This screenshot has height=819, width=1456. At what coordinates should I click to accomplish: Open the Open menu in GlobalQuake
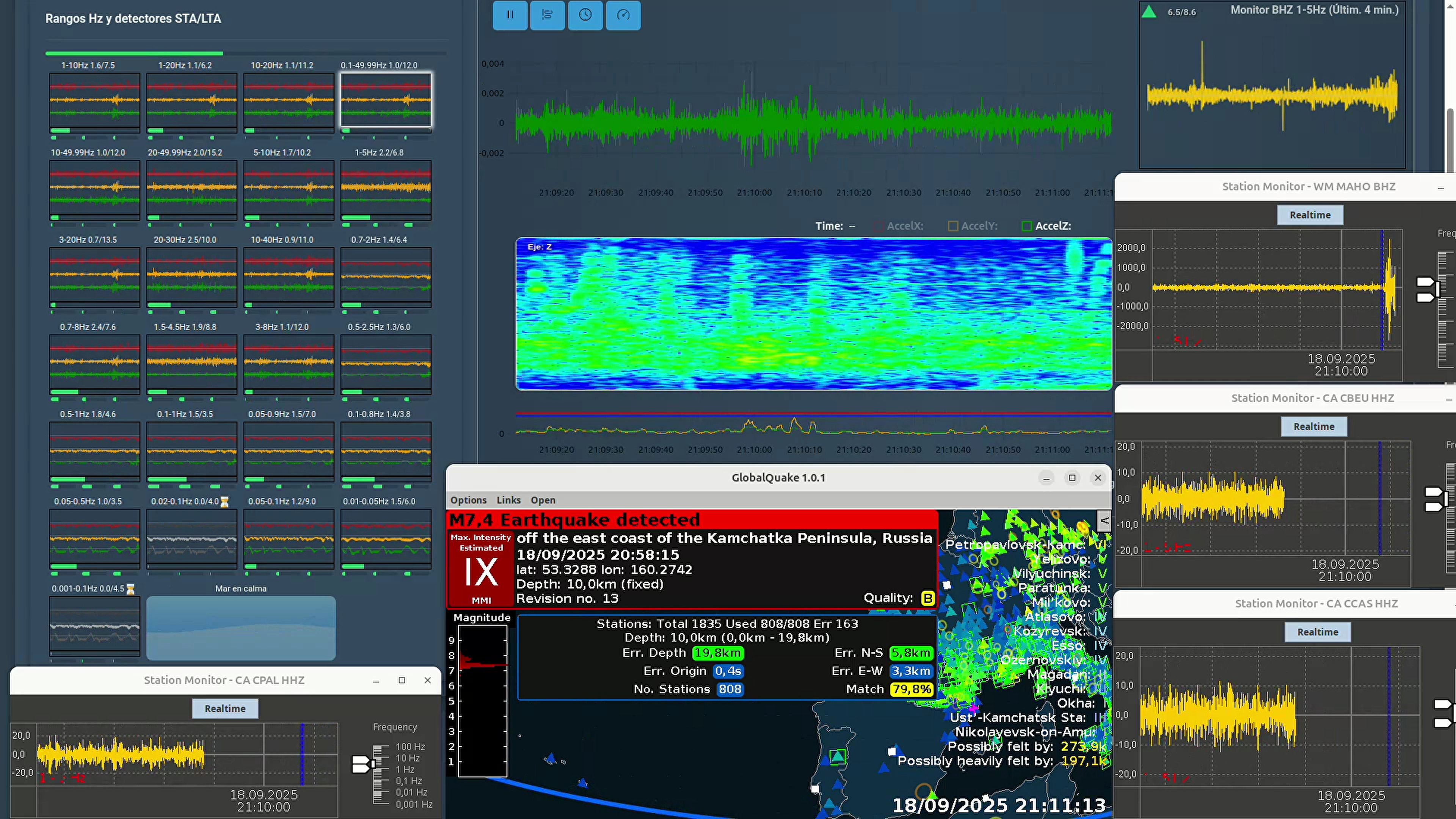[x=543, y=500]
